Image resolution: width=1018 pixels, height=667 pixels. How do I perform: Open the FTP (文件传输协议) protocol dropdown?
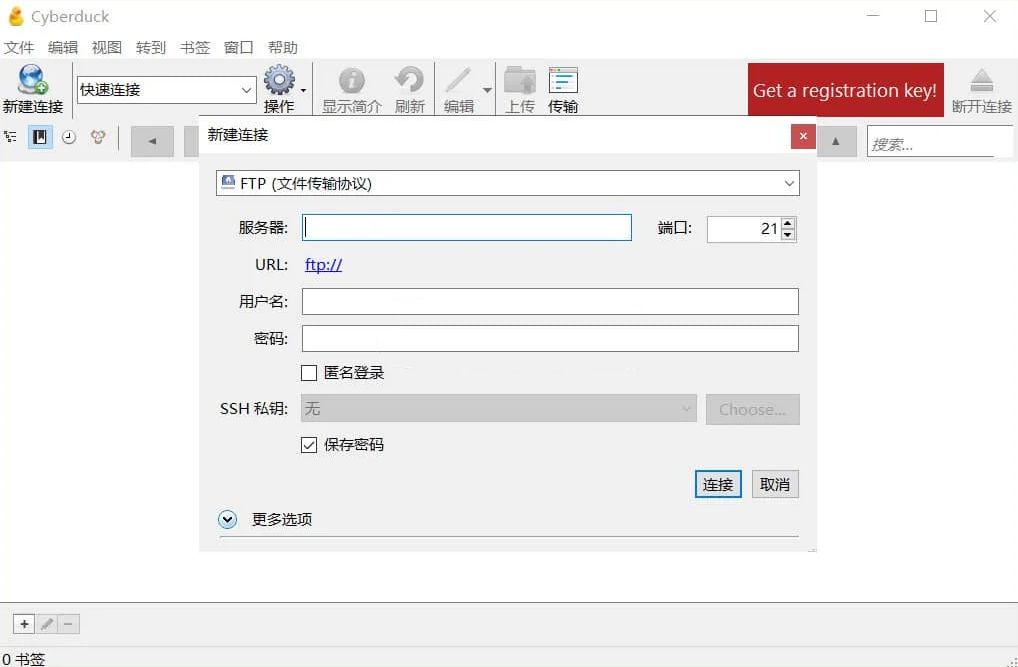click(x=508, y=183)
